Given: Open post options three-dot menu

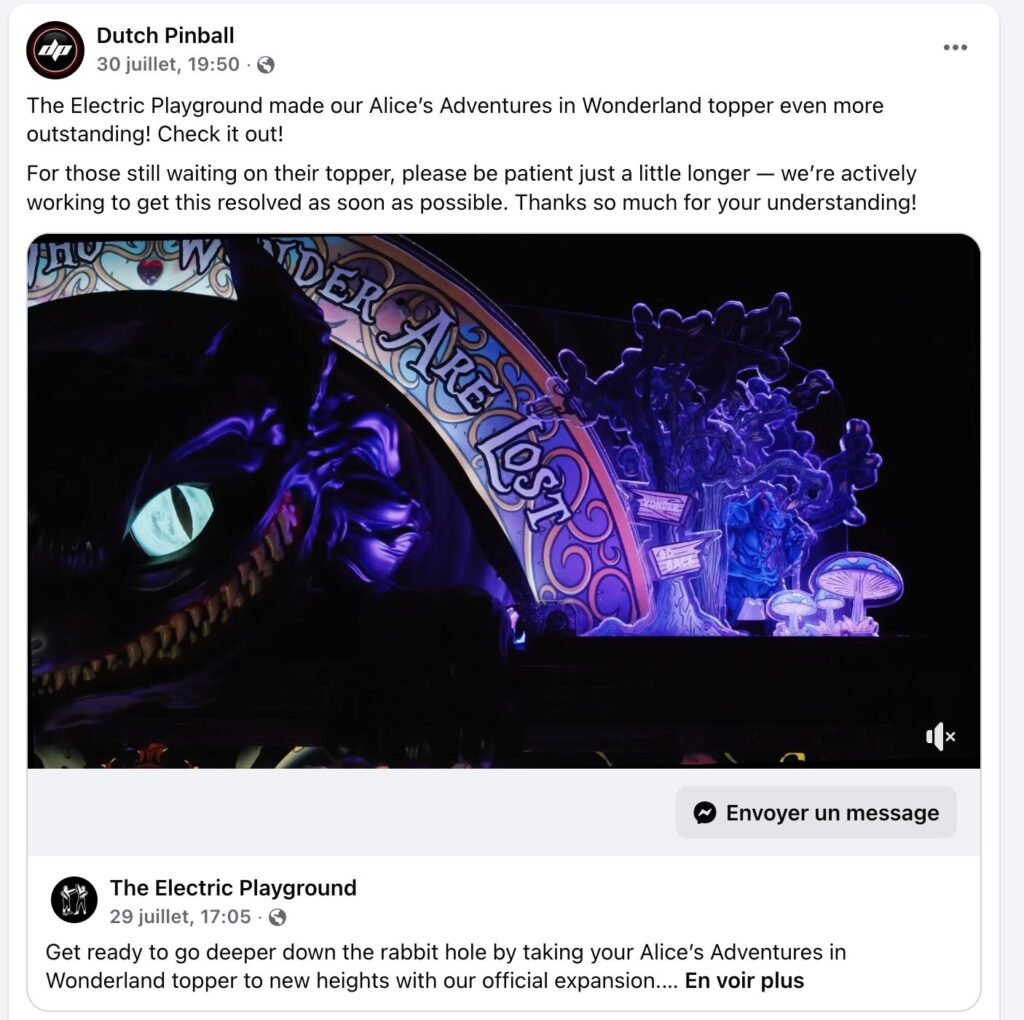Looking at the screenshot, I should pos(955,47).
